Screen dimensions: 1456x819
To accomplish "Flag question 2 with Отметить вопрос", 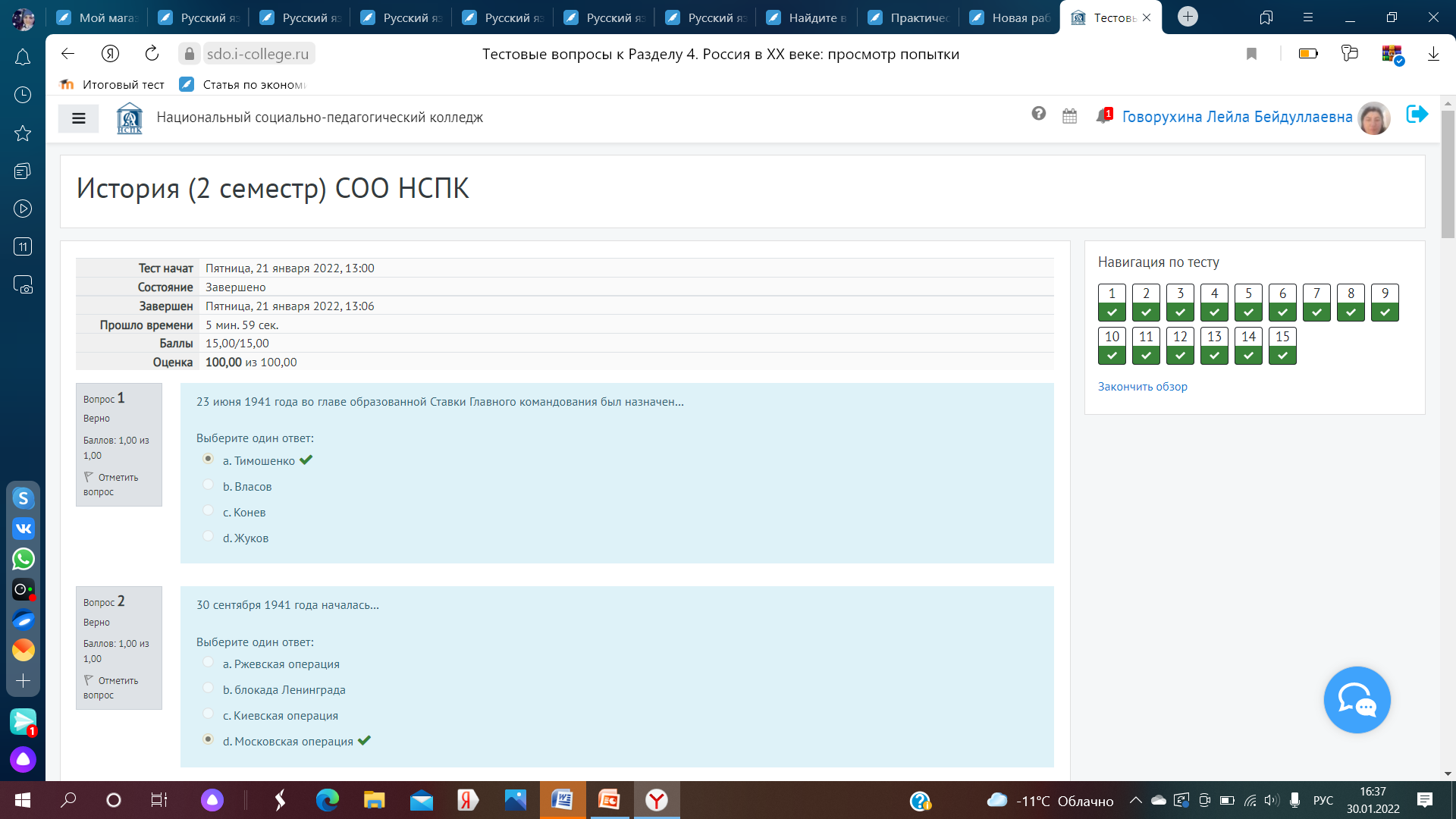I will [x=111, y=688].
